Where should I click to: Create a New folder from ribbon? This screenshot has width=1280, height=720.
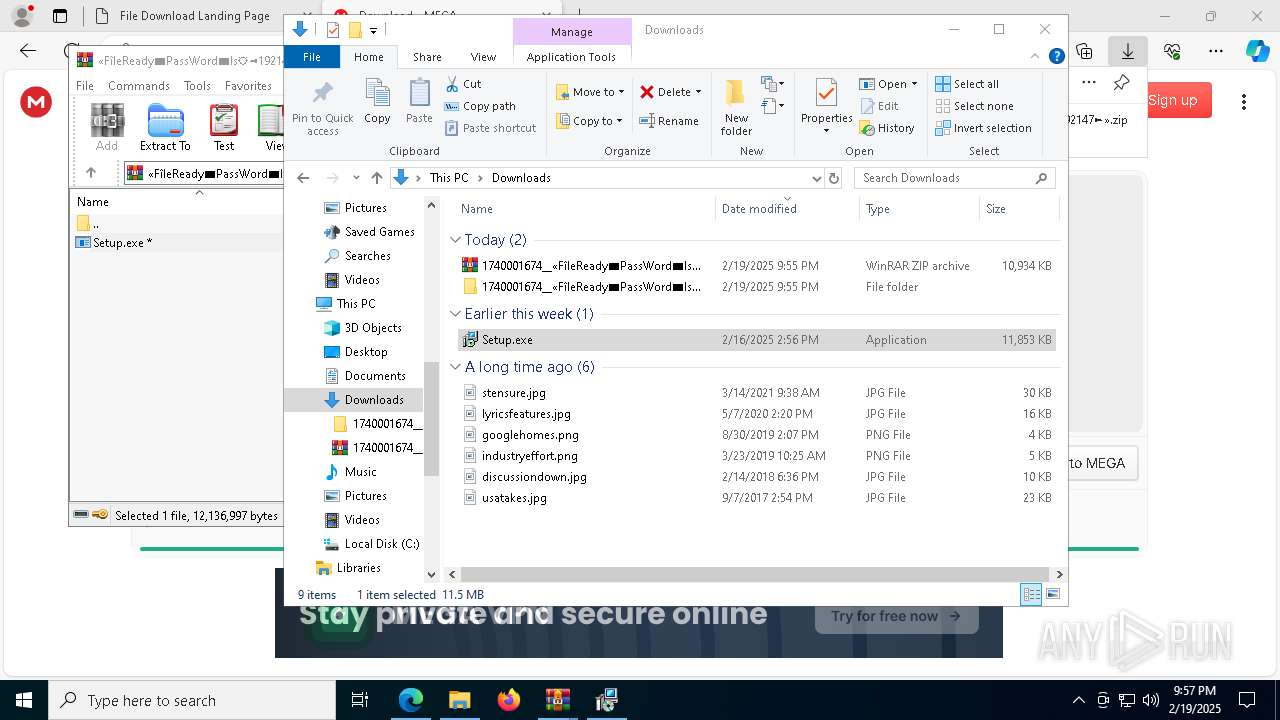click(x=736, y=107)
